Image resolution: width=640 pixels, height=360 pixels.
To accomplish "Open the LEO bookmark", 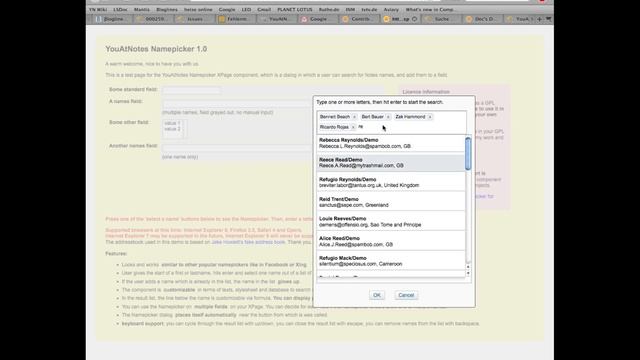I will (246, 9).
